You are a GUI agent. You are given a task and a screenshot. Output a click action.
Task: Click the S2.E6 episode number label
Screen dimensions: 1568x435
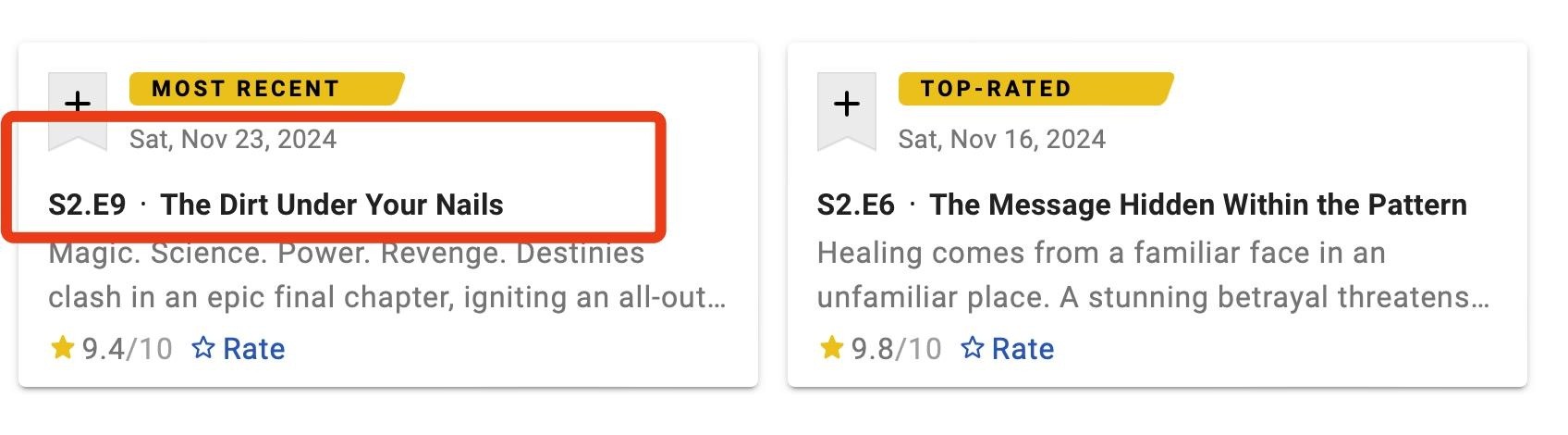pyautogui.click(x=856, y=205)
